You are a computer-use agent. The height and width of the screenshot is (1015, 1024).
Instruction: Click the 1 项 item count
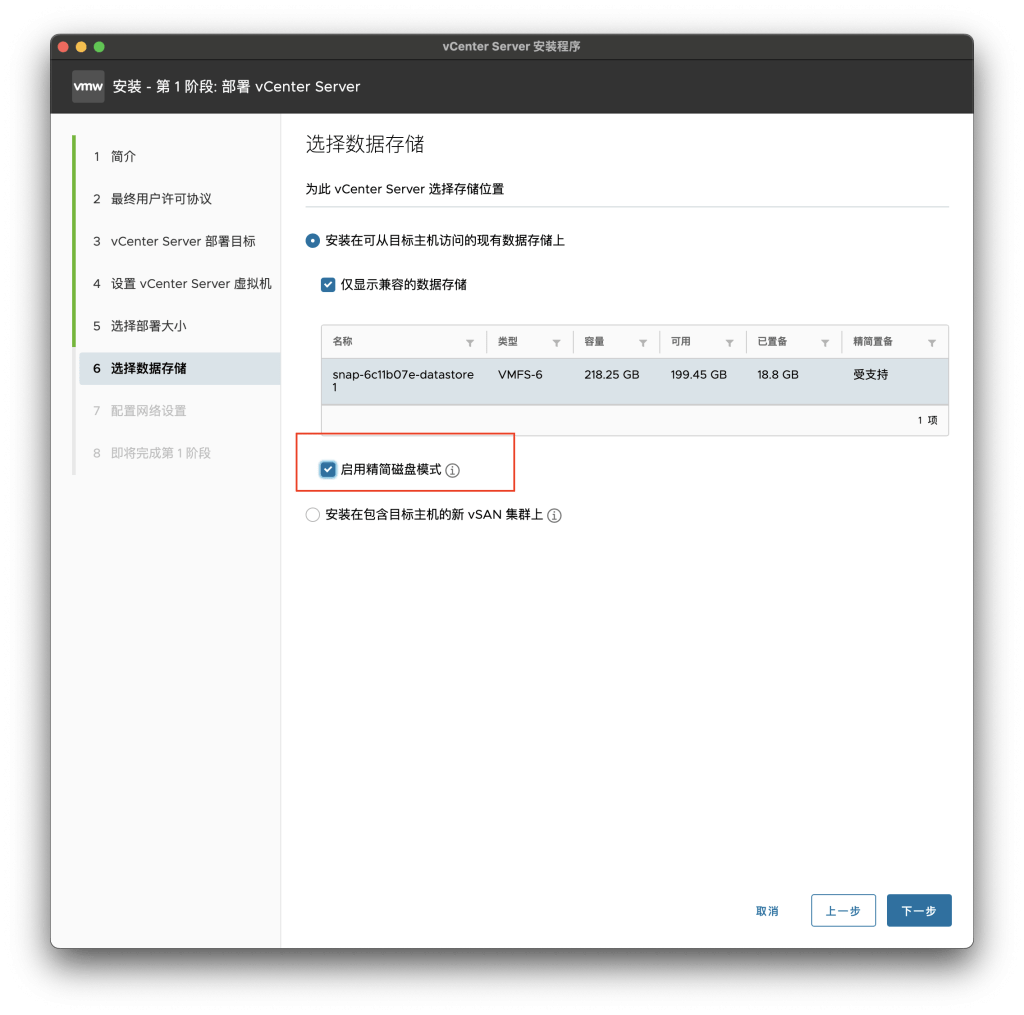[927, 421]
